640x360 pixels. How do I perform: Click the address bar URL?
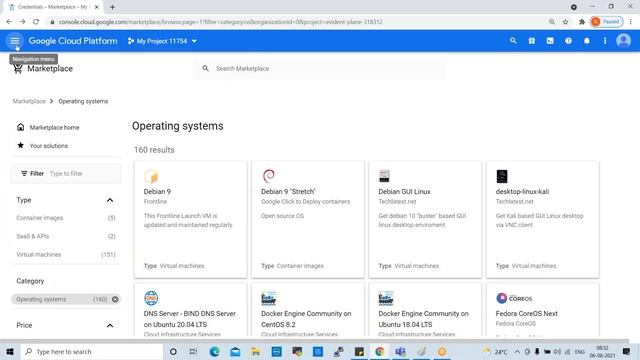pyautogui.click(x=220, y=22)
